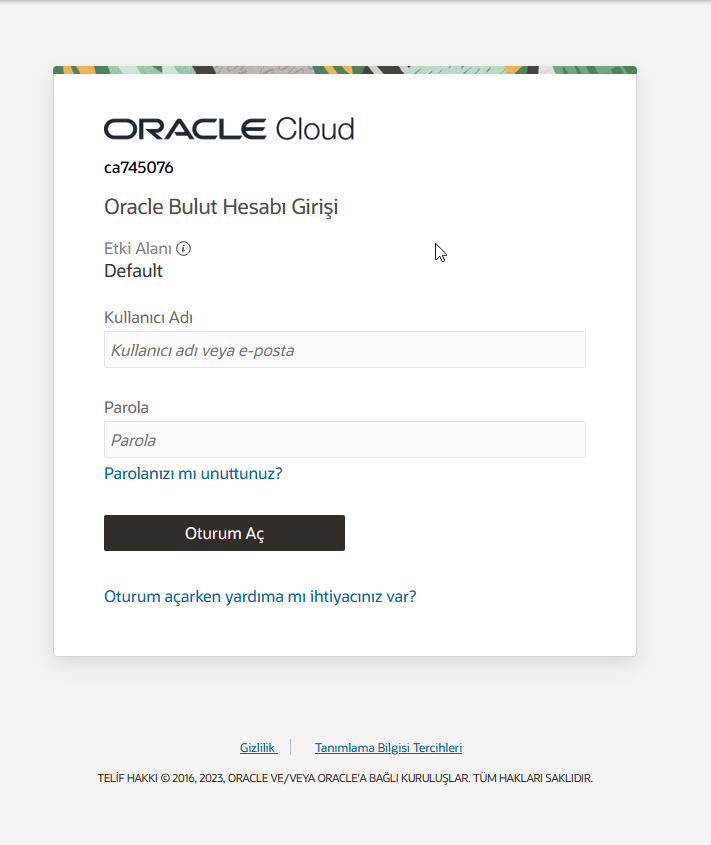The image size is (711, 845).
Task: Open the Gizlilik footer link
Action: (258, 747)
